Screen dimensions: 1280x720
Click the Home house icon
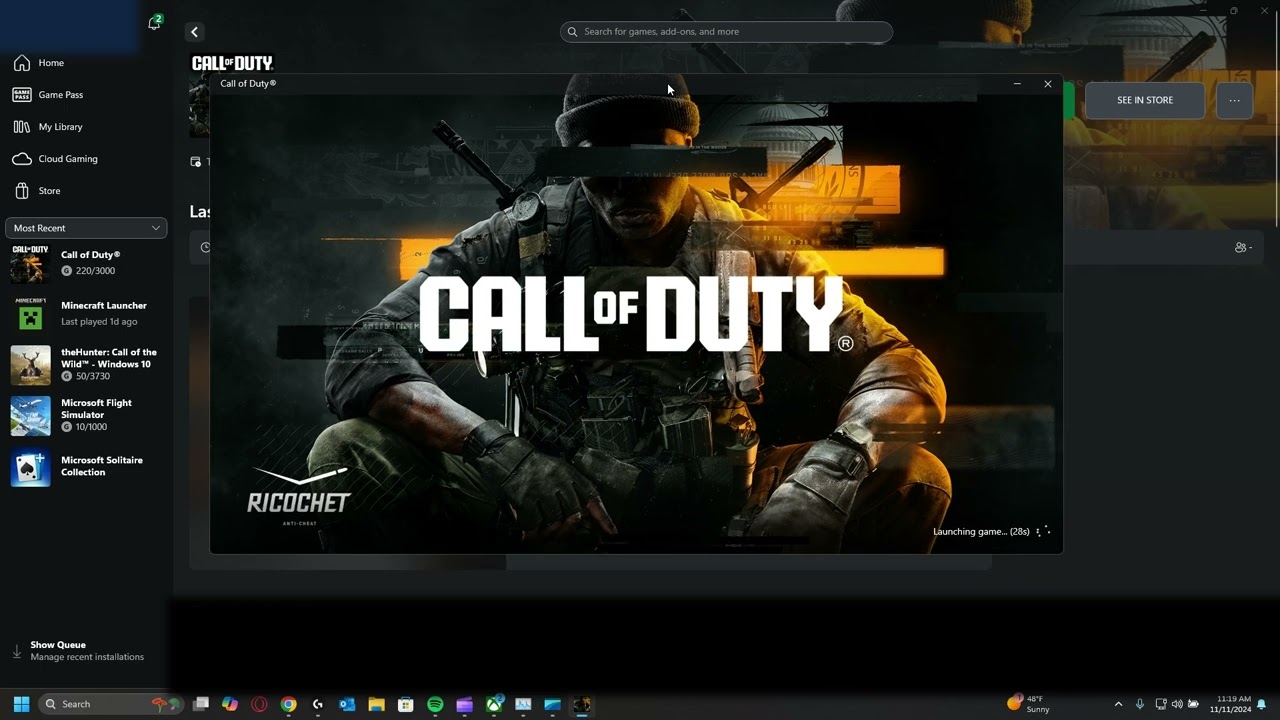click(x=21, y=63)
